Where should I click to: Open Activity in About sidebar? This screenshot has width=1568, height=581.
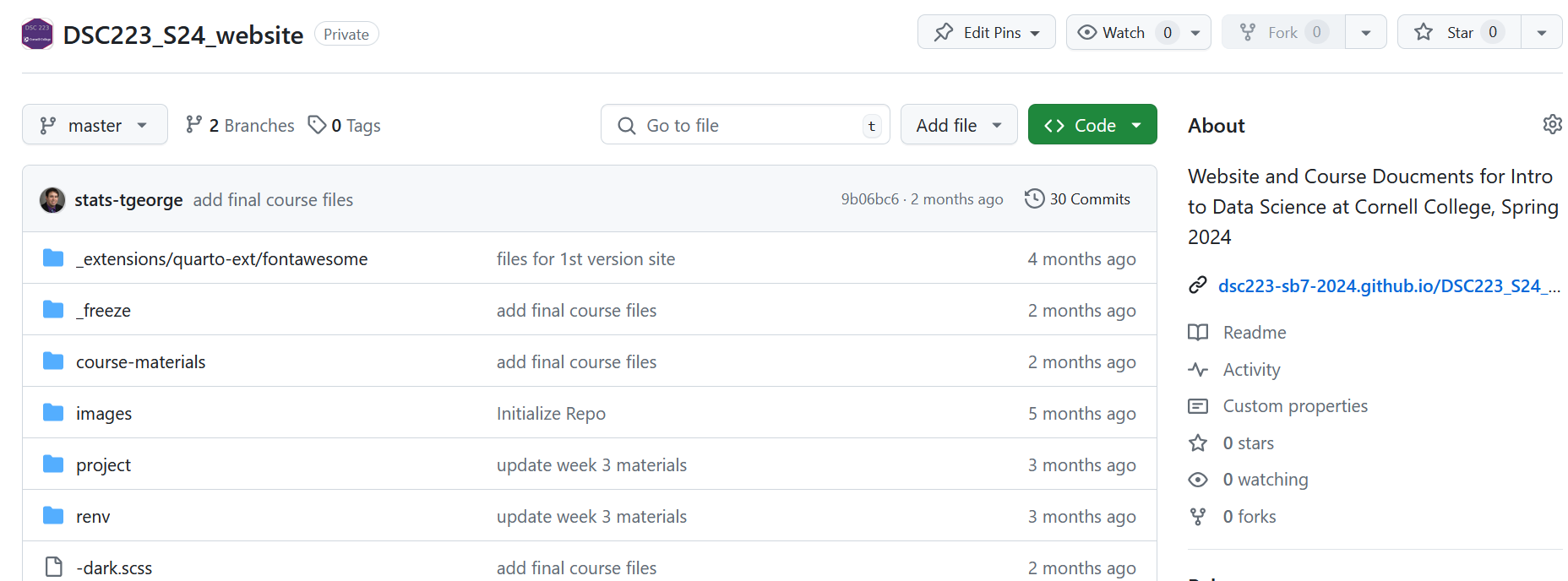(1251, 370)
